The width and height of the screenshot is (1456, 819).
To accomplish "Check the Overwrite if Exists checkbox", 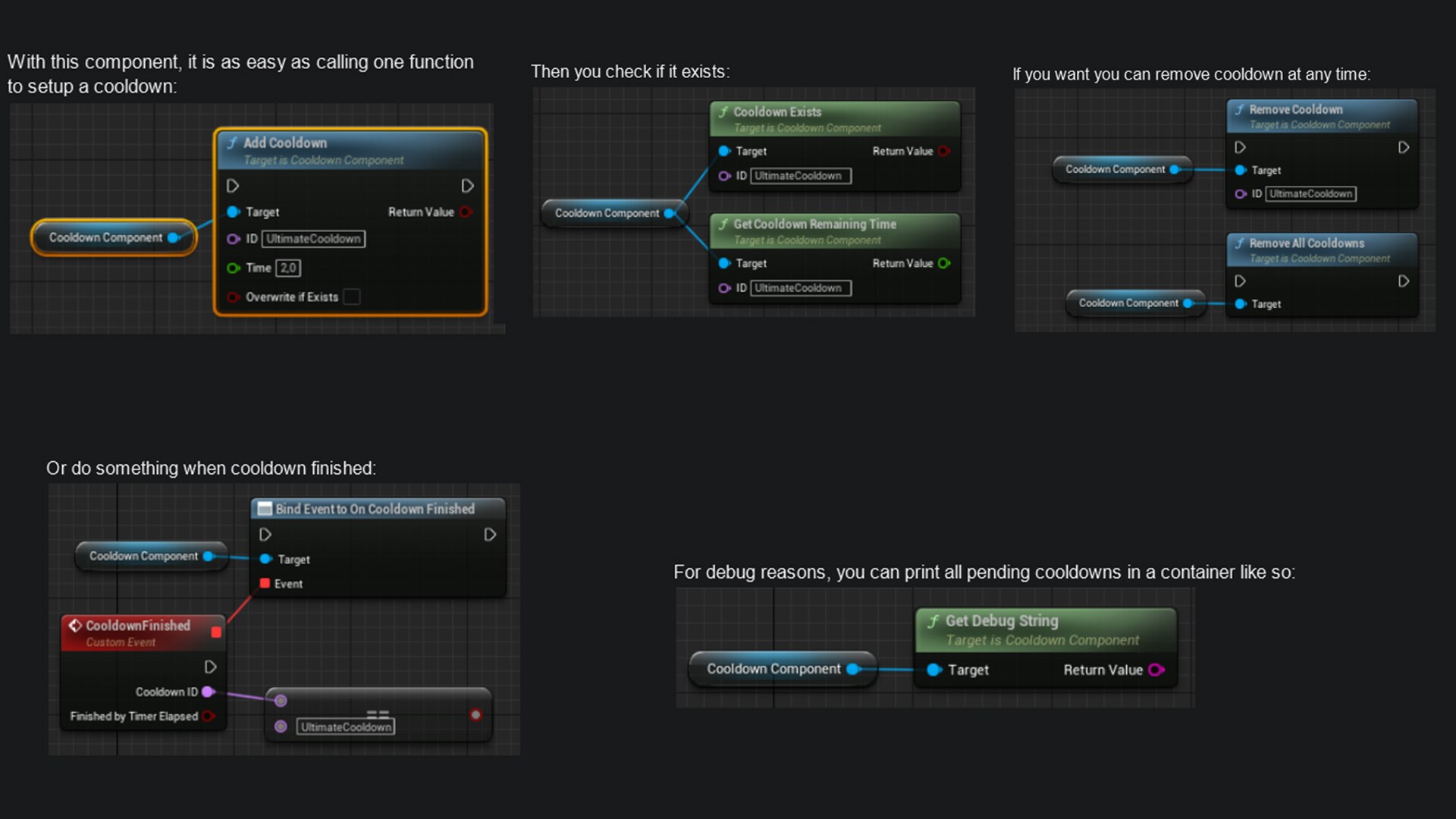I will pos(352,297).
